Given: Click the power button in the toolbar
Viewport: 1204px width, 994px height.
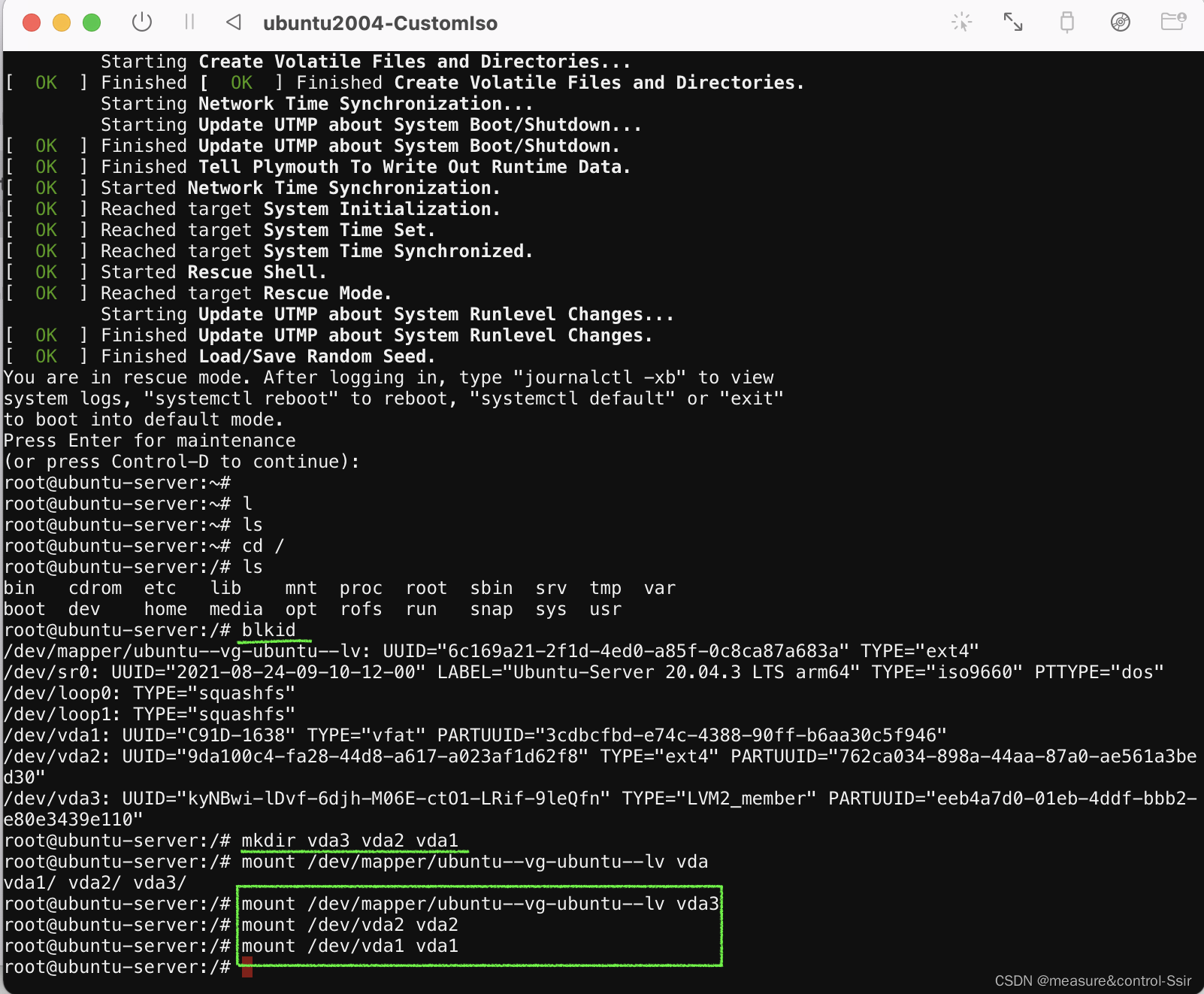Looking at the screenshot, I should [x=143, y=23].
